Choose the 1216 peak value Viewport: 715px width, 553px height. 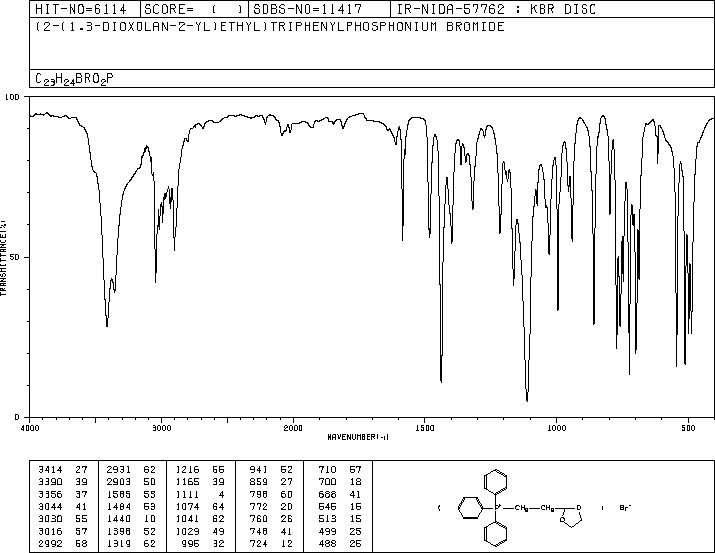coord(188,469)
